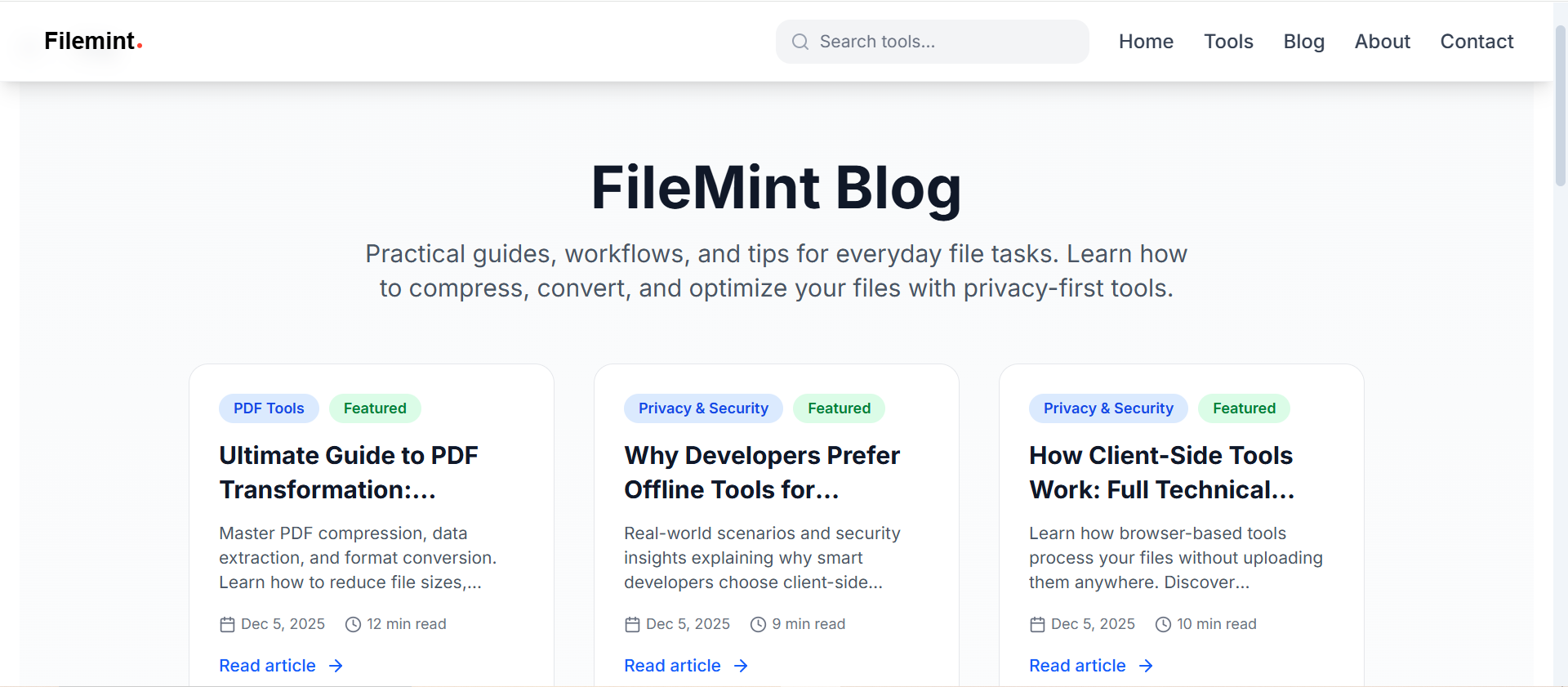
Task: Click the calendar icon on PDF Transformation card
Action: (227, 625)
